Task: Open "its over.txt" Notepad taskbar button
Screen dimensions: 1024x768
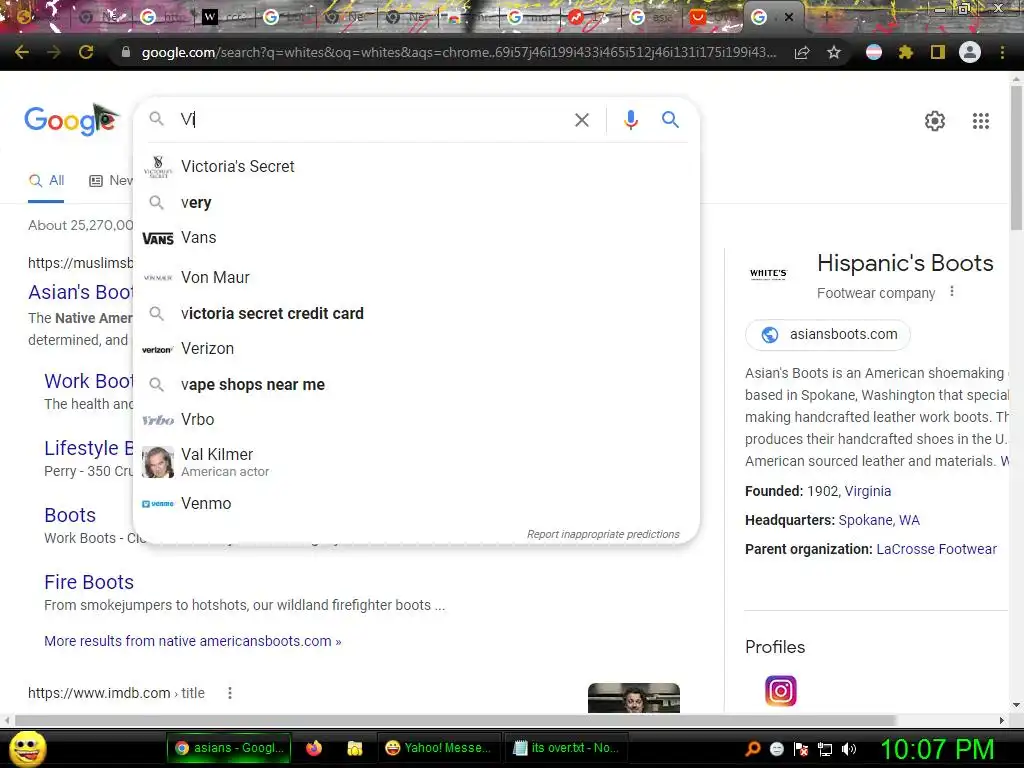Action: (566, 748)
